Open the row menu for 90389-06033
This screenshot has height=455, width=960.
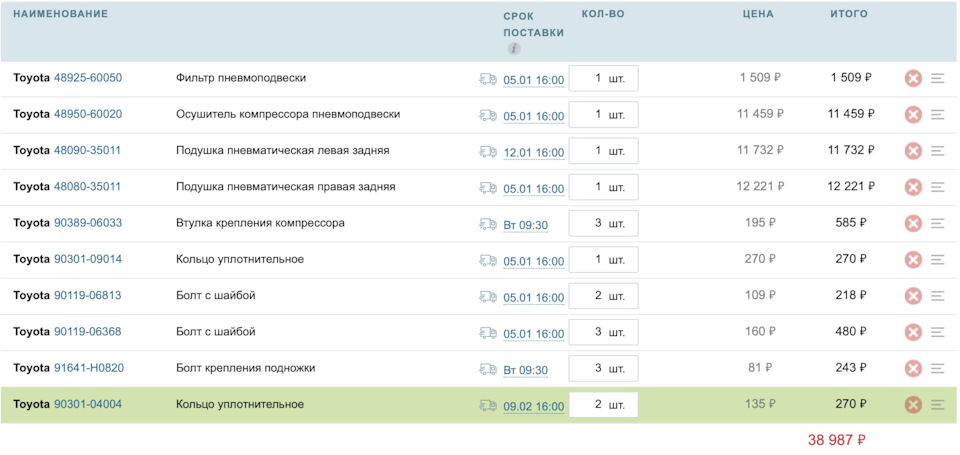tap(937, 224)
